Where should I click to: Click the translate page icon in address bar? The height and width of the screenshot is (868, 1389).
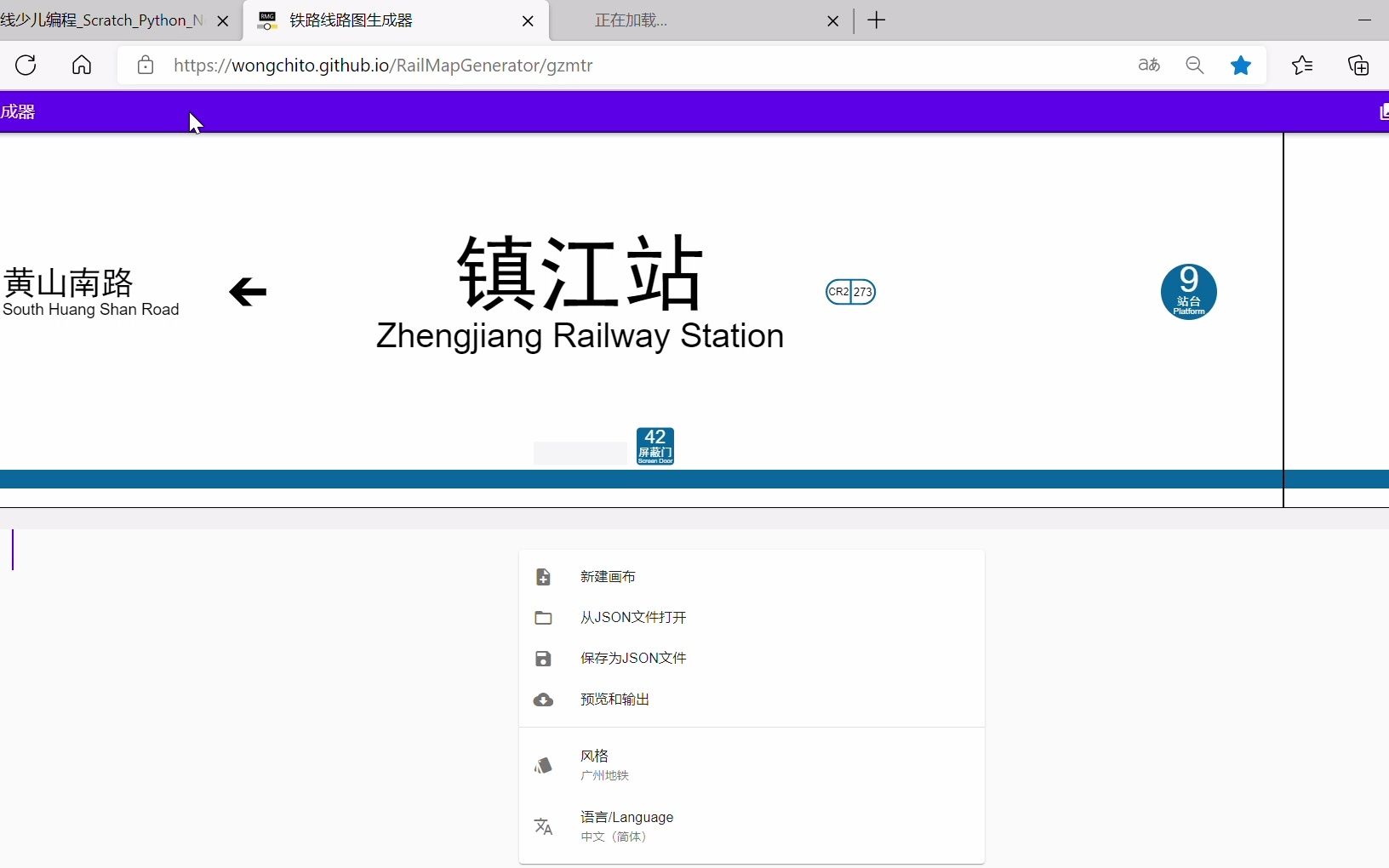(1149, 65)
